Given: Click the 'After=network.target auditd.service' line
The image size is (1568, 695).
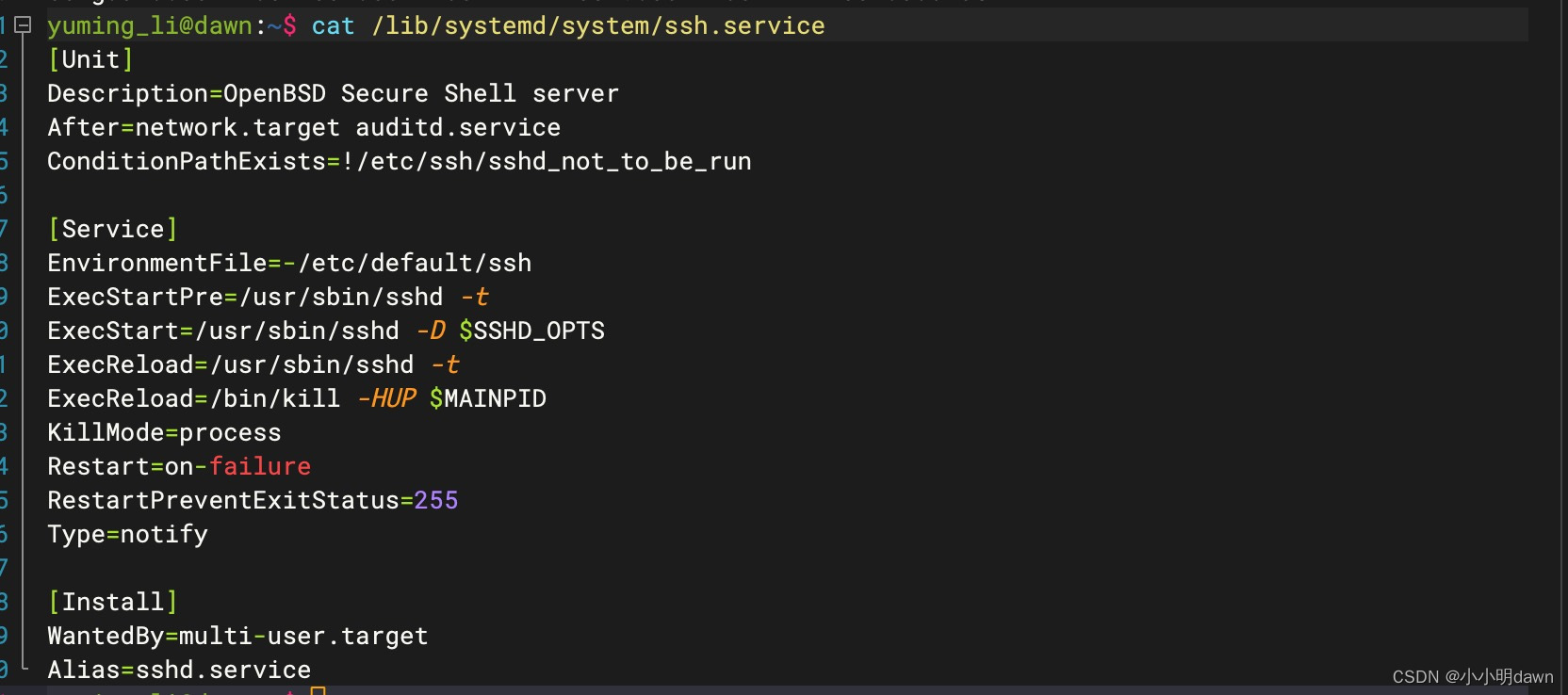Looking at the screenshot, I should [303, 127].
